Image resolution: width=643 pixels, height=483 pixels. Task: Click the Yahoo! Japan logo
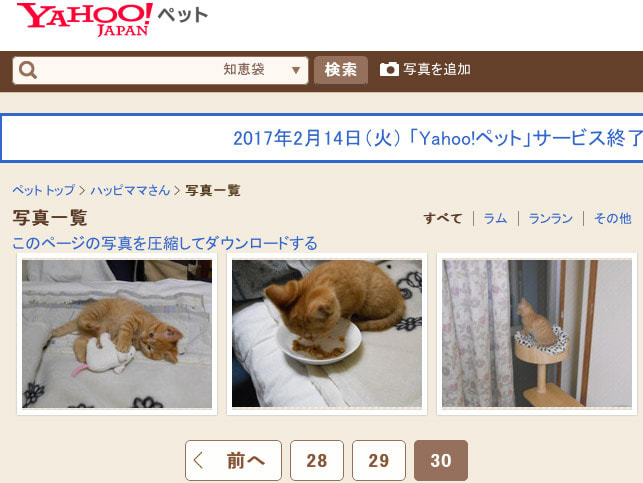[x=85, y=20]
